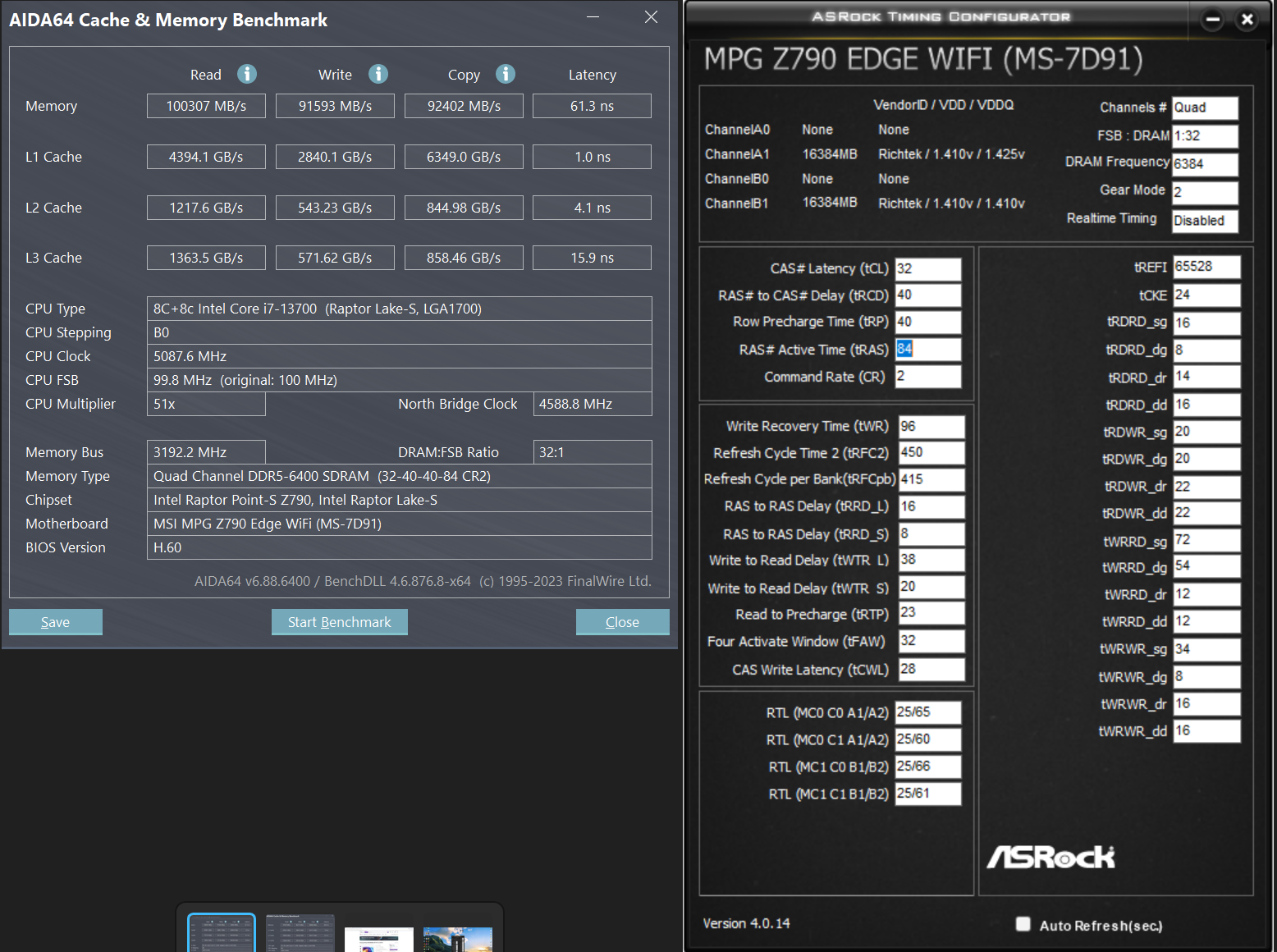Click the tRDWR_dg field
The height and width of the screenshot is (952, 1277).
[1206, 459]
